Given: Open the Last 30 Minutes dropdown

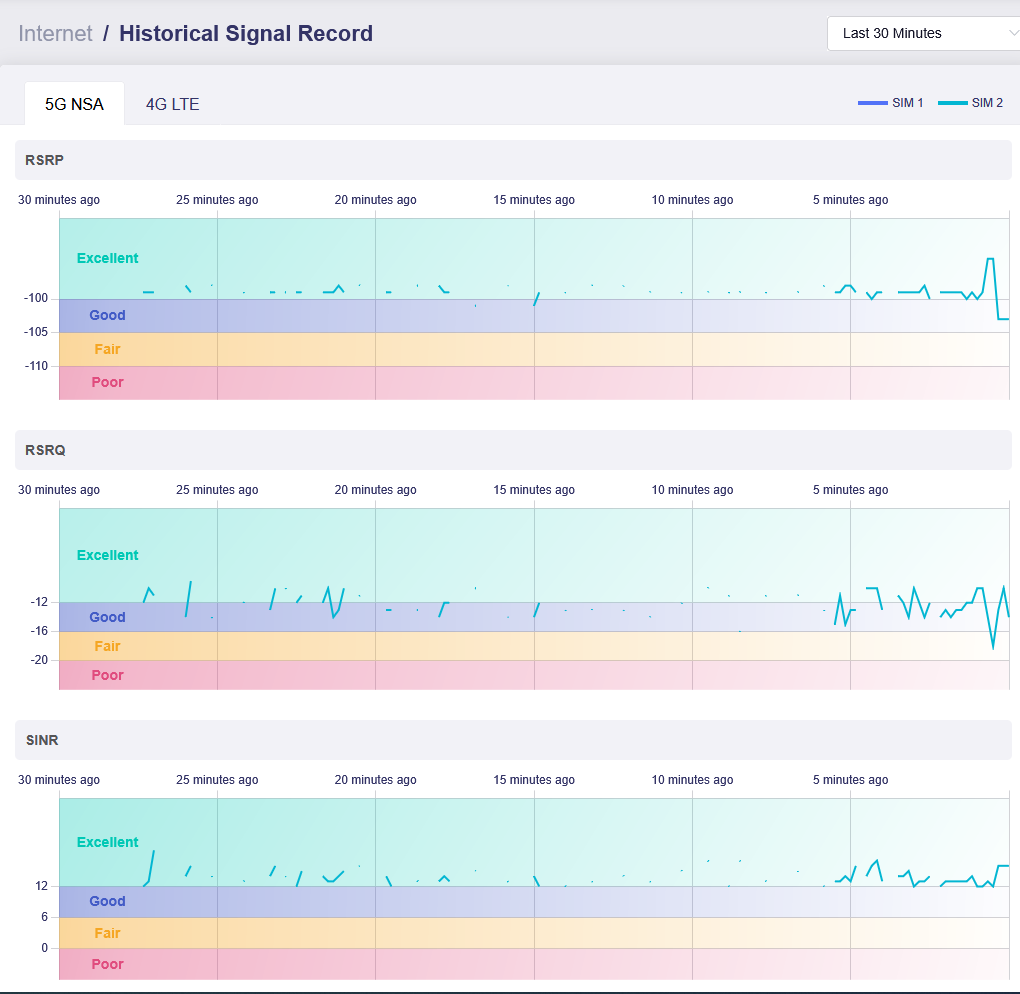Looking at the screenshot, I should (x=922, y=33).
